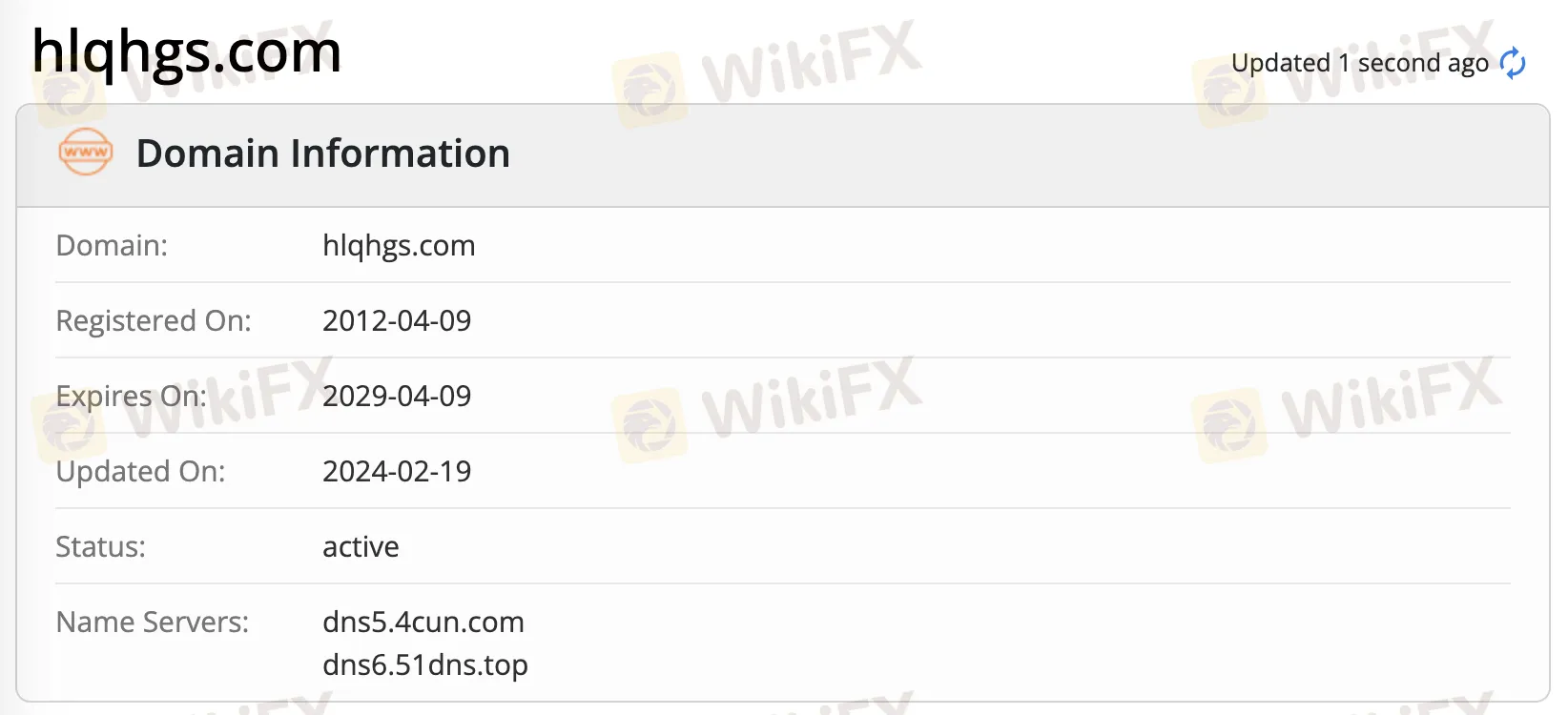Viewport: 1568px width, 715px height.
Task: Click name server dns6.51dns.top
Action: (425, 665)
